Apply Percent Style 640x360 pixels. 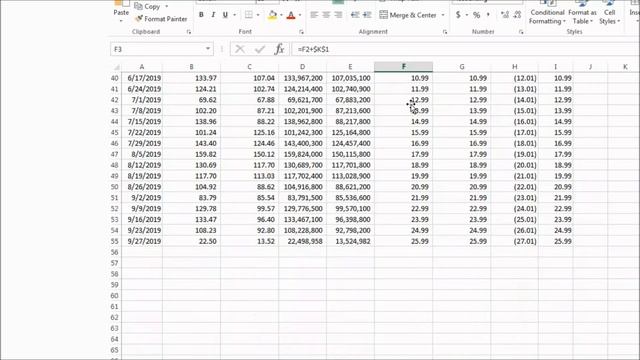point(476,15)
